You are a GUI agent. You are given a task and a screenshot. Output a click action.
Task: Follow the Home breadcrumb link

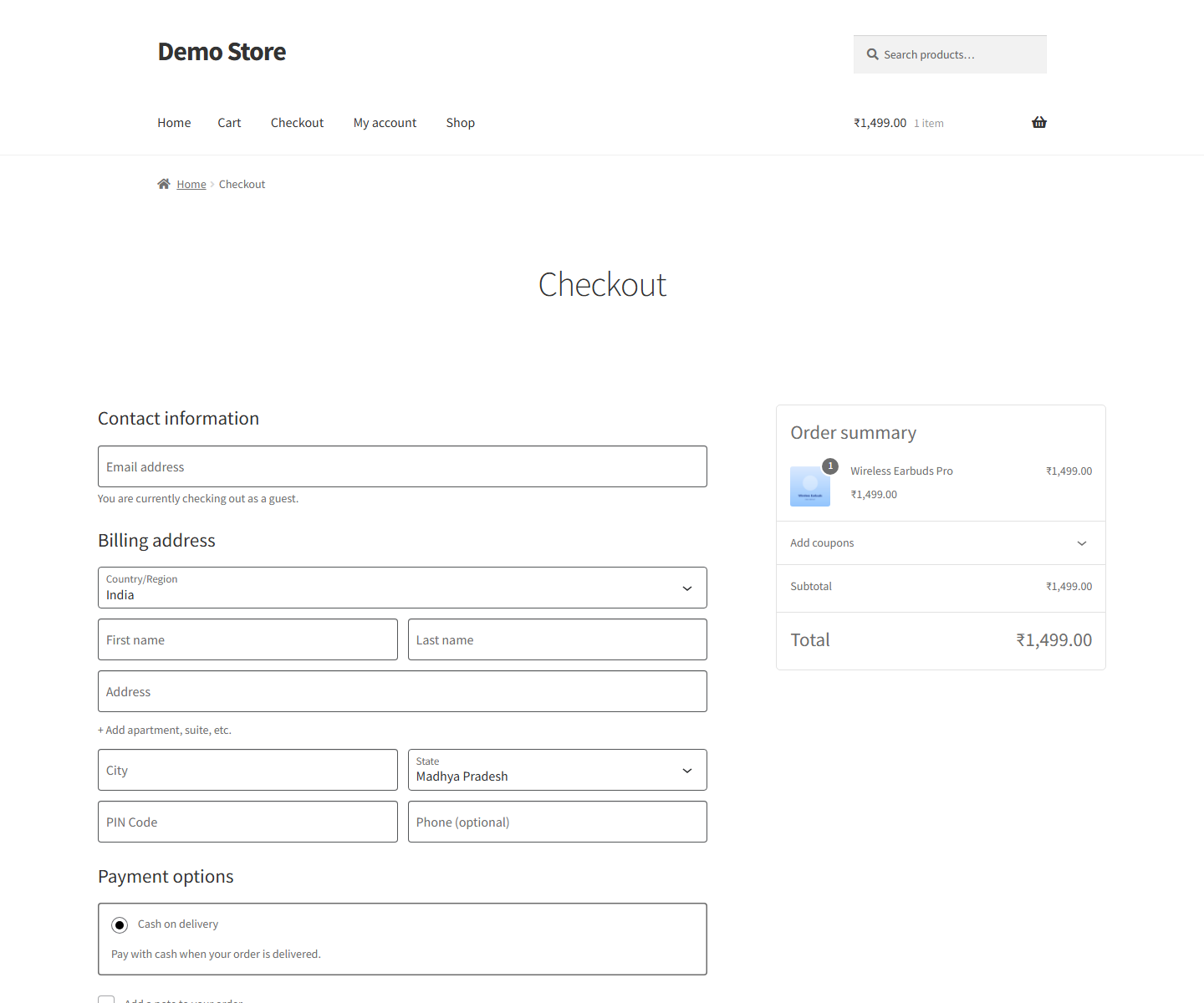pyautogui.click(x=191, y=184)
